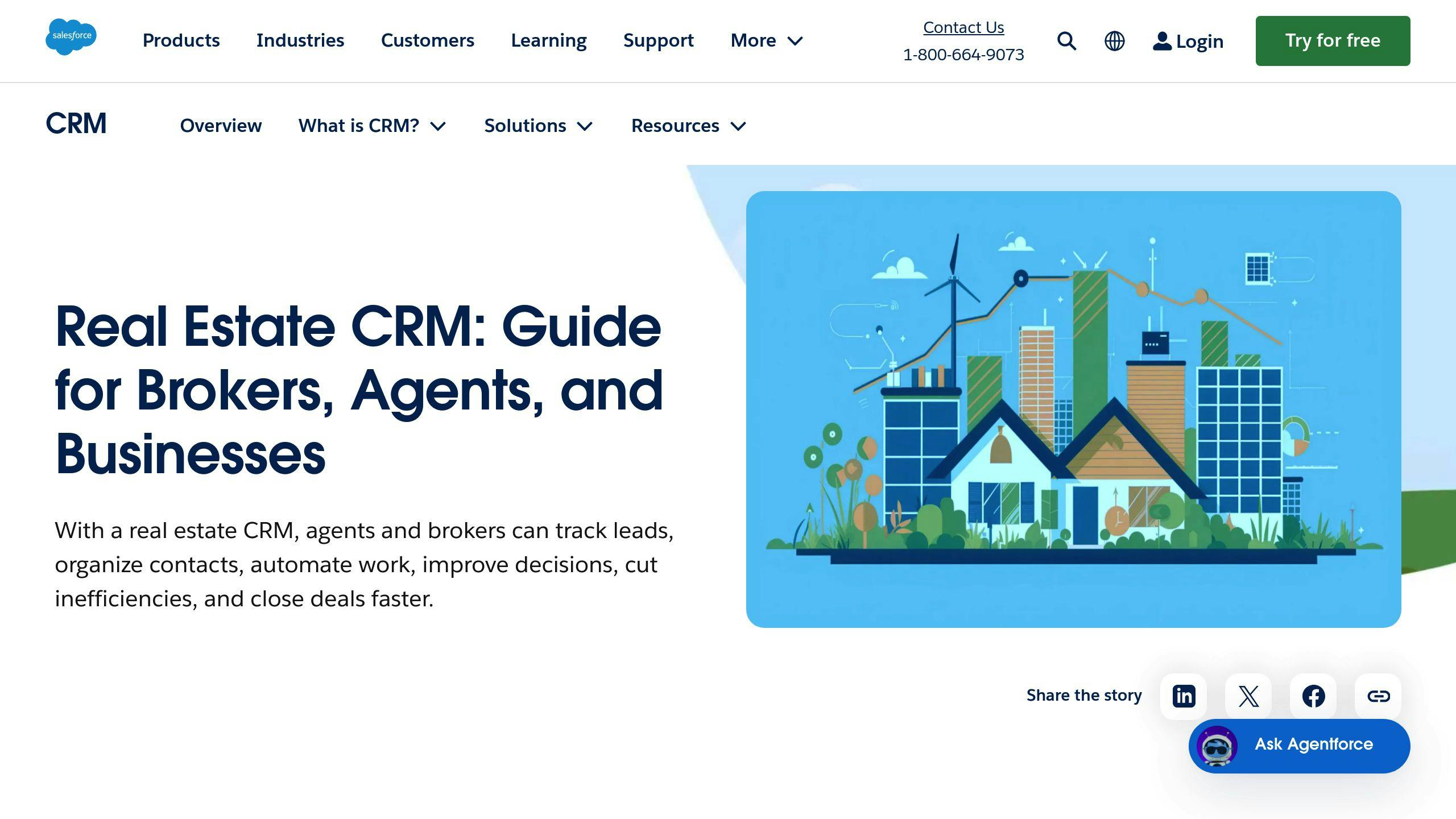Click the intro paragraph about agents and brokers
Image resolution: width=1456 pixels, height=819 pixels.
point(364,564)
